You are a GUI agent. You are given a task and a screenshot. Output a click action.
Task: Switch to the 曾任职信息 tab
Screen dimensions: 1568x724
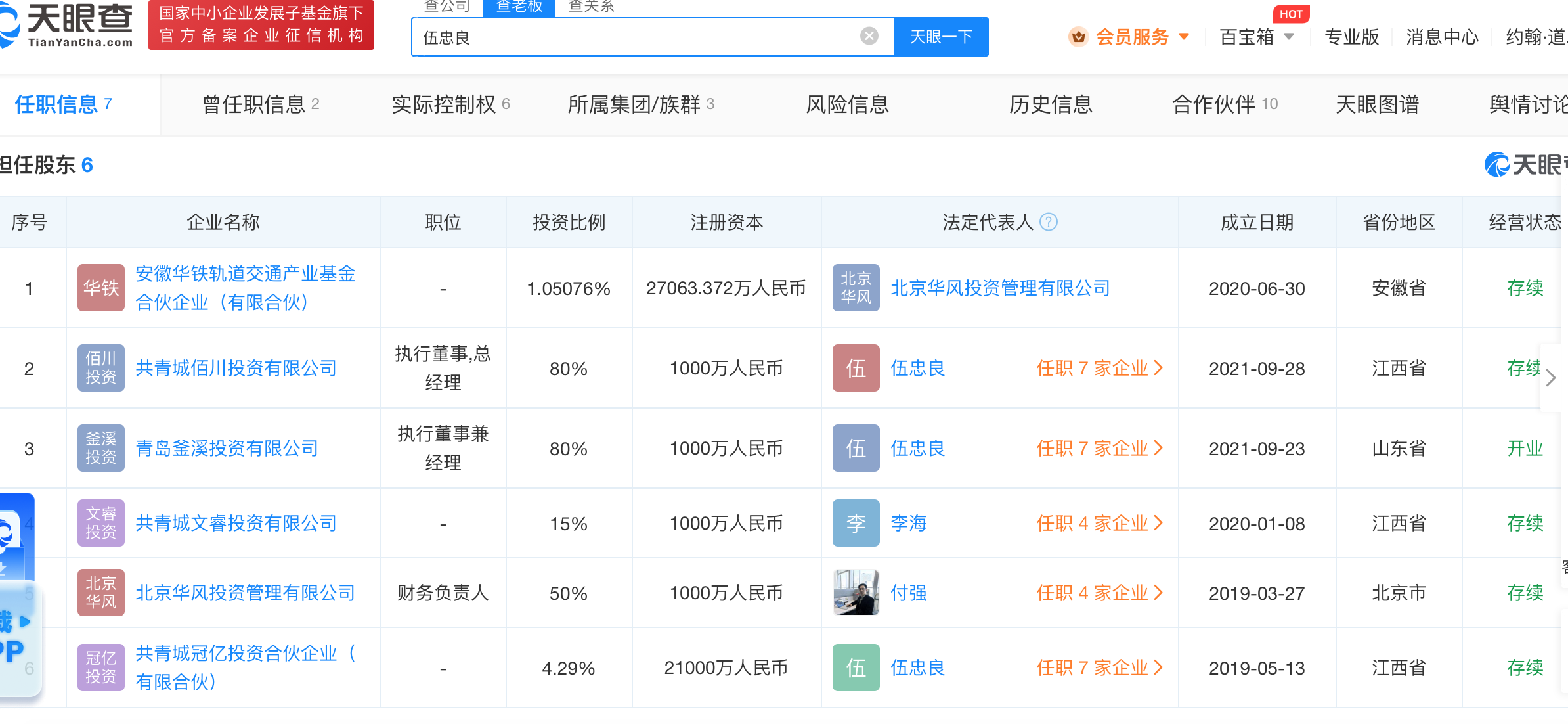pyautogui.click(x=260, y=104)
